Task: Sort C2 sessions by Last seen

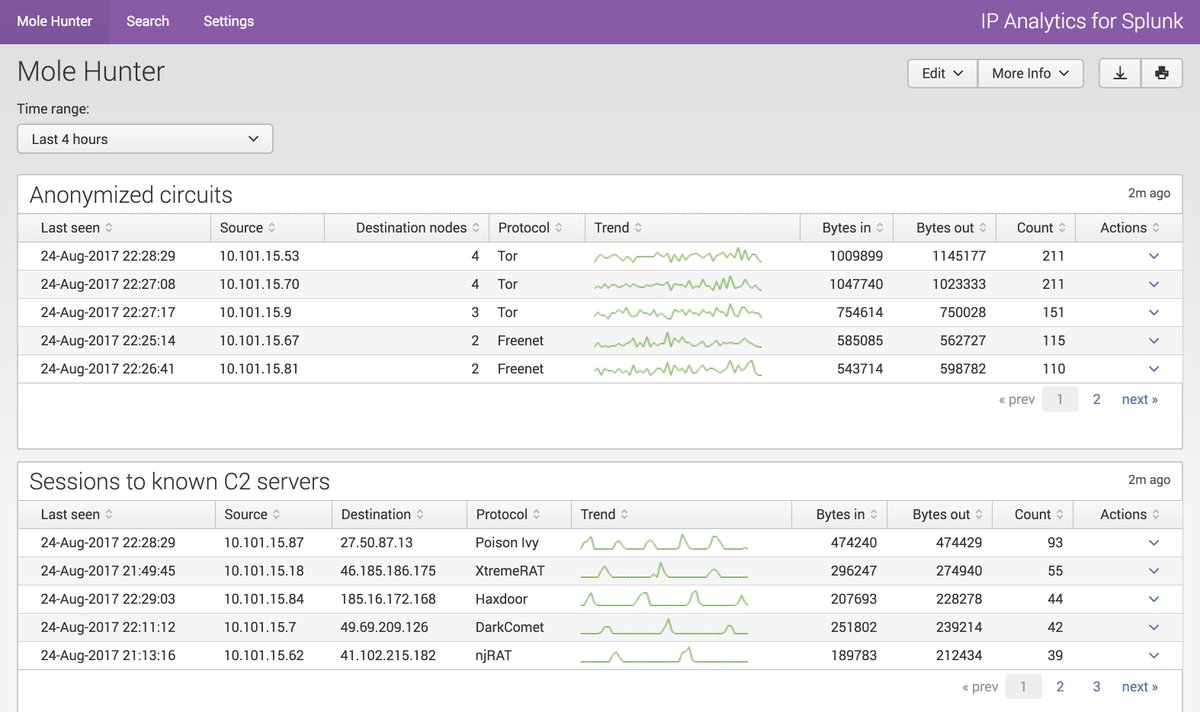Action: pyautogui.click(x=77, y=514)
